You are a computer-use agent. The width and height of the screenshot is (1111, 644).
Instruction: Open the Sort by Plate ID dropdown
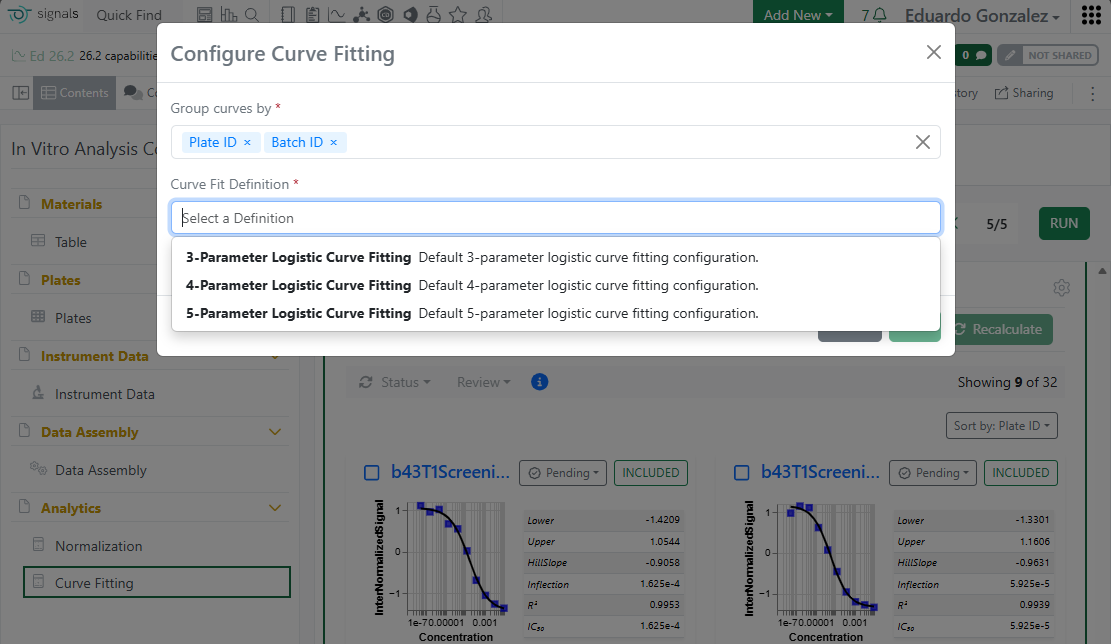1001,426
